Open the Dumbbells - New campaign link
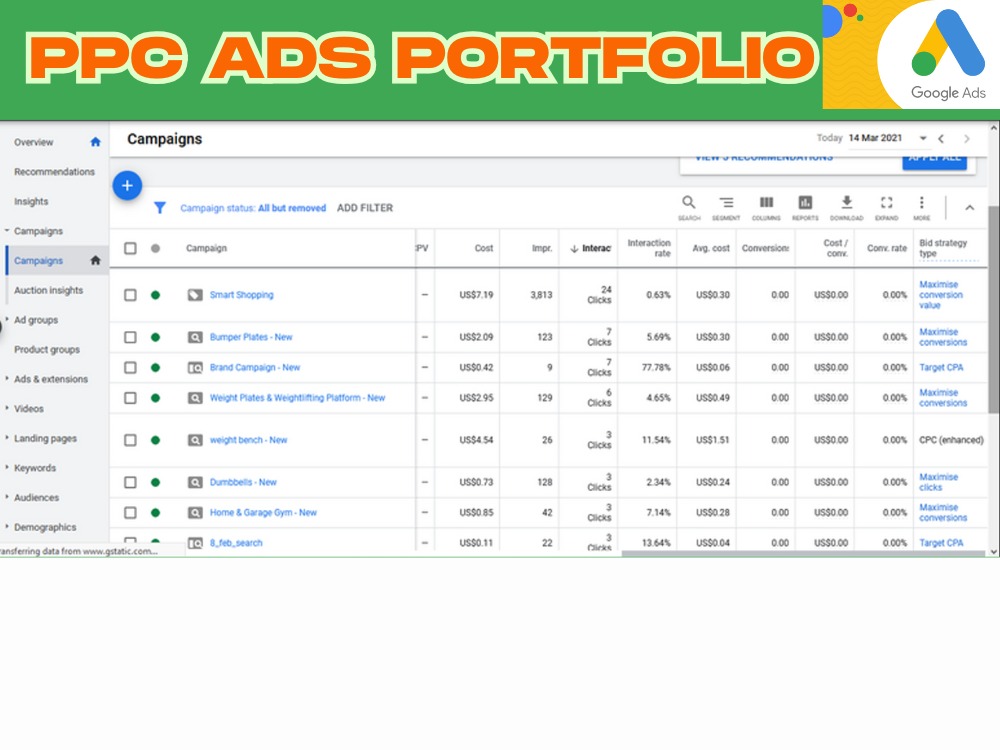Screen dimensions: 1000x750 click(243, 482)
